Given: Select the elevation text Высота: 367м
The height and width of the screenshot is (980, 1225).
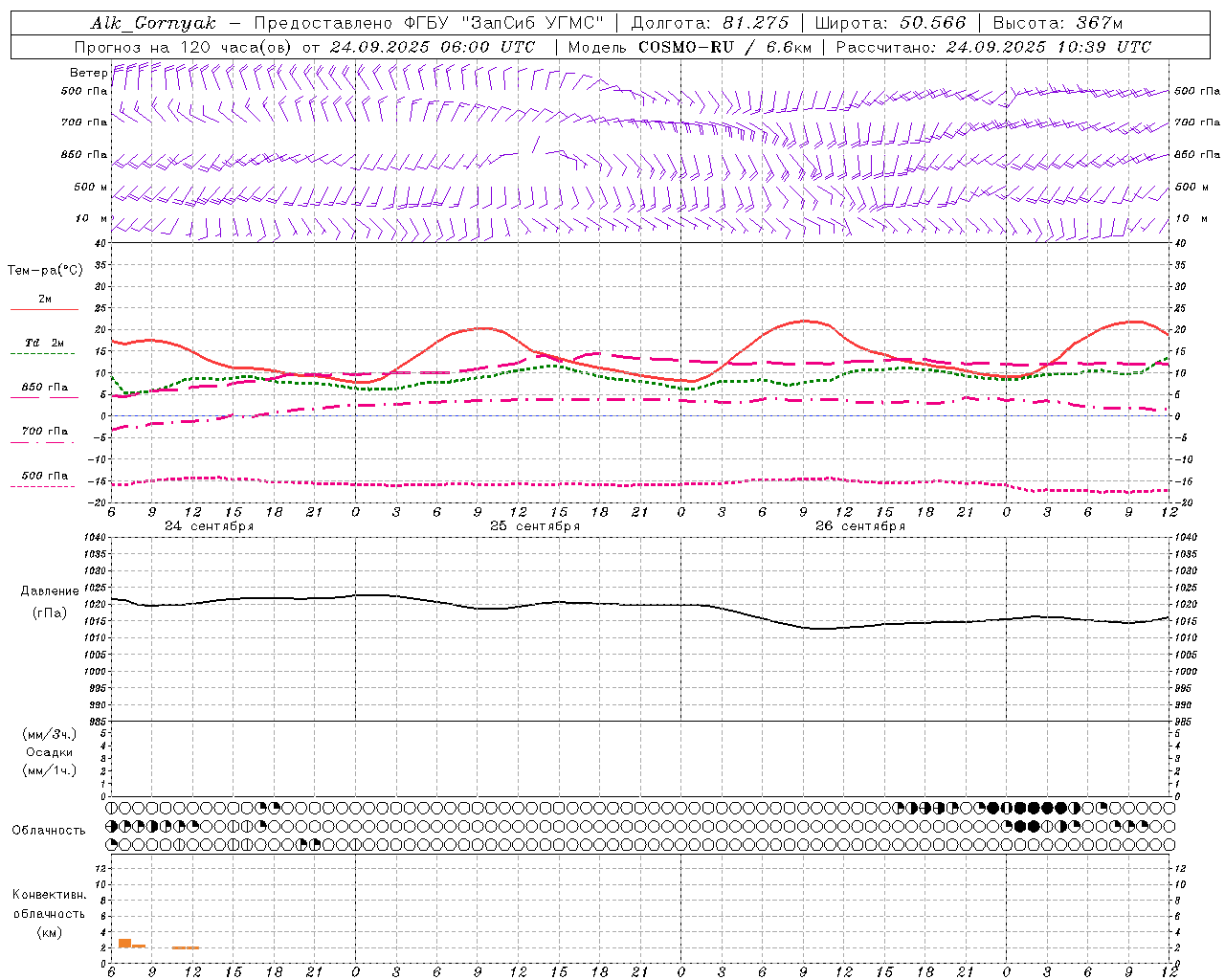Looking at the screenshot, I should (1058, 23).
